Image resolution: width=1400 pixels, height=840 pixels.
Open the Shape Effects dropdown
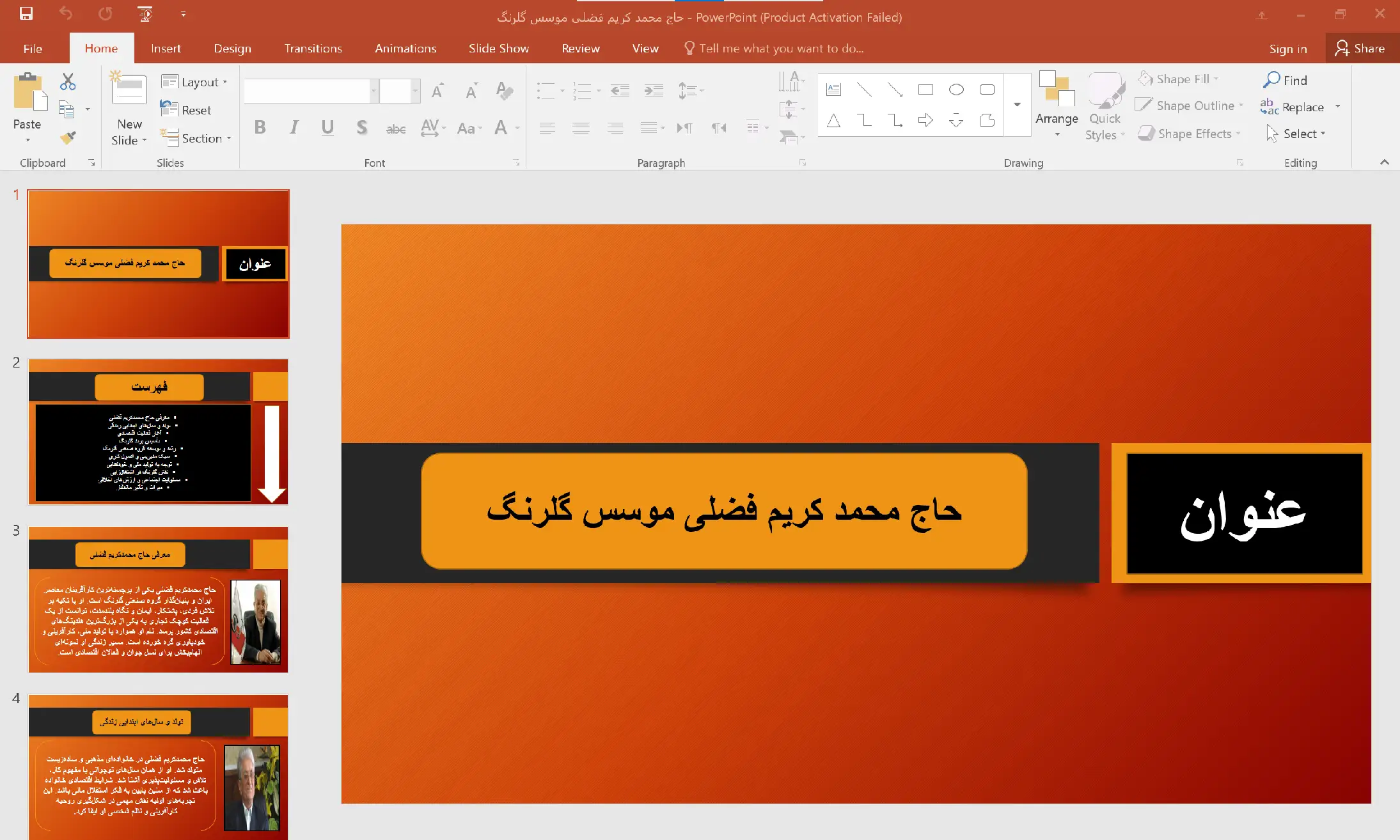(x=1189, y=134)
